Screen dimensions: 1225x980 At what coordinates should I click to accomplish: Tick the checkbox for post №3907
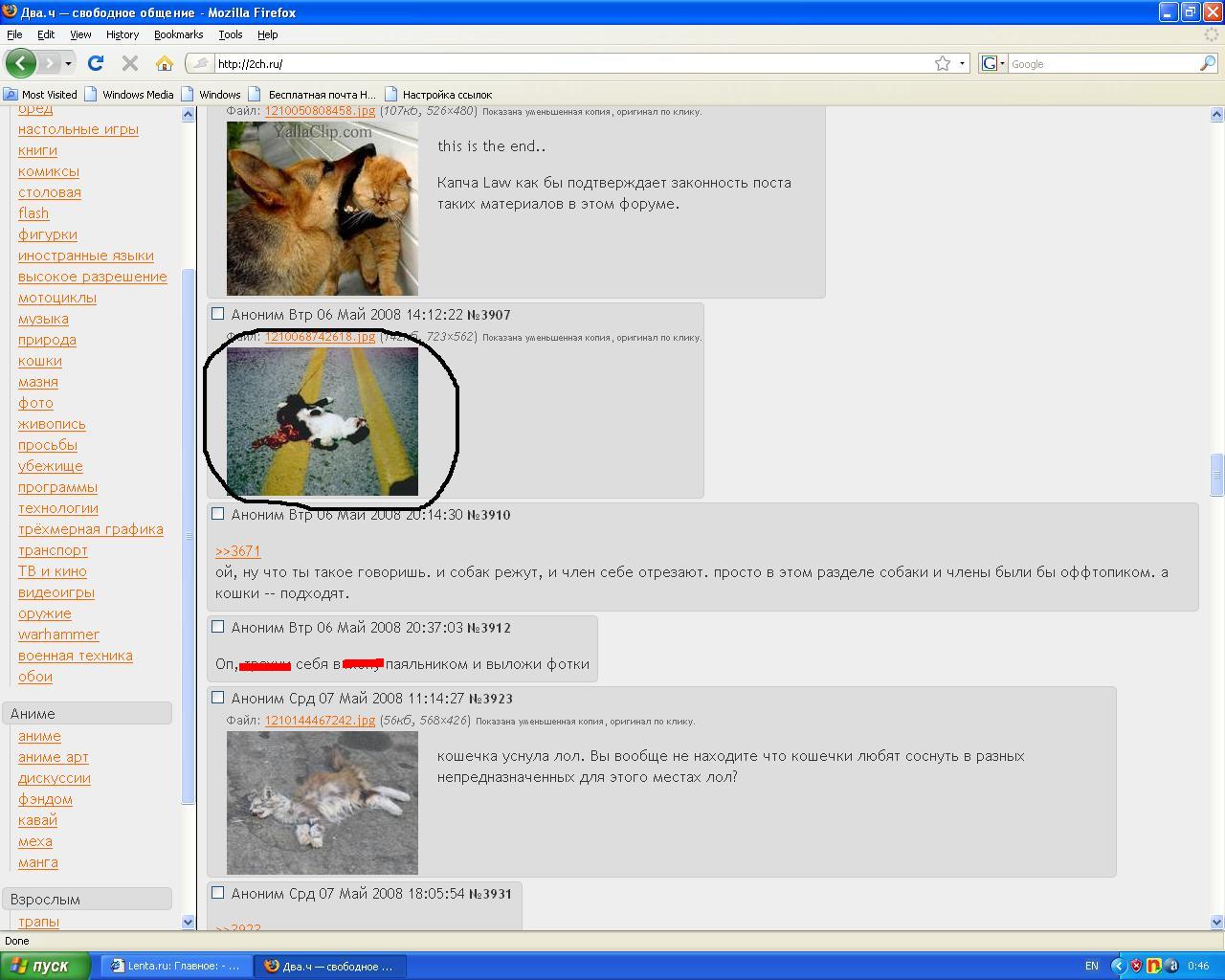pos(217,314)
